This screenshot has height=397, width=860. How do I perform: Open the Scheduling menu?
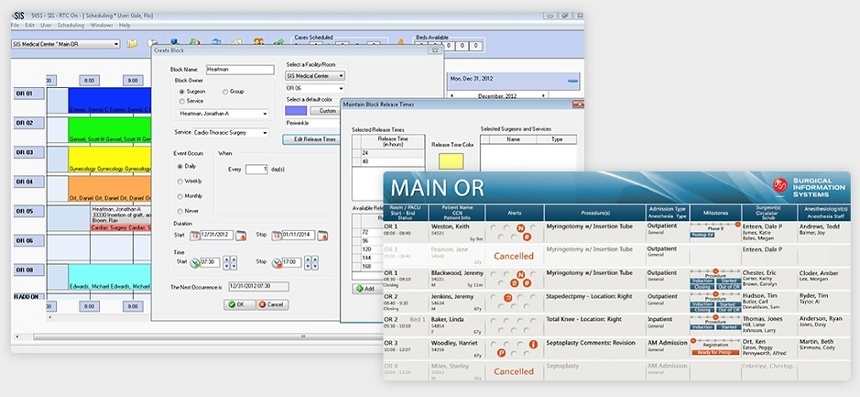tap(71, 25)
